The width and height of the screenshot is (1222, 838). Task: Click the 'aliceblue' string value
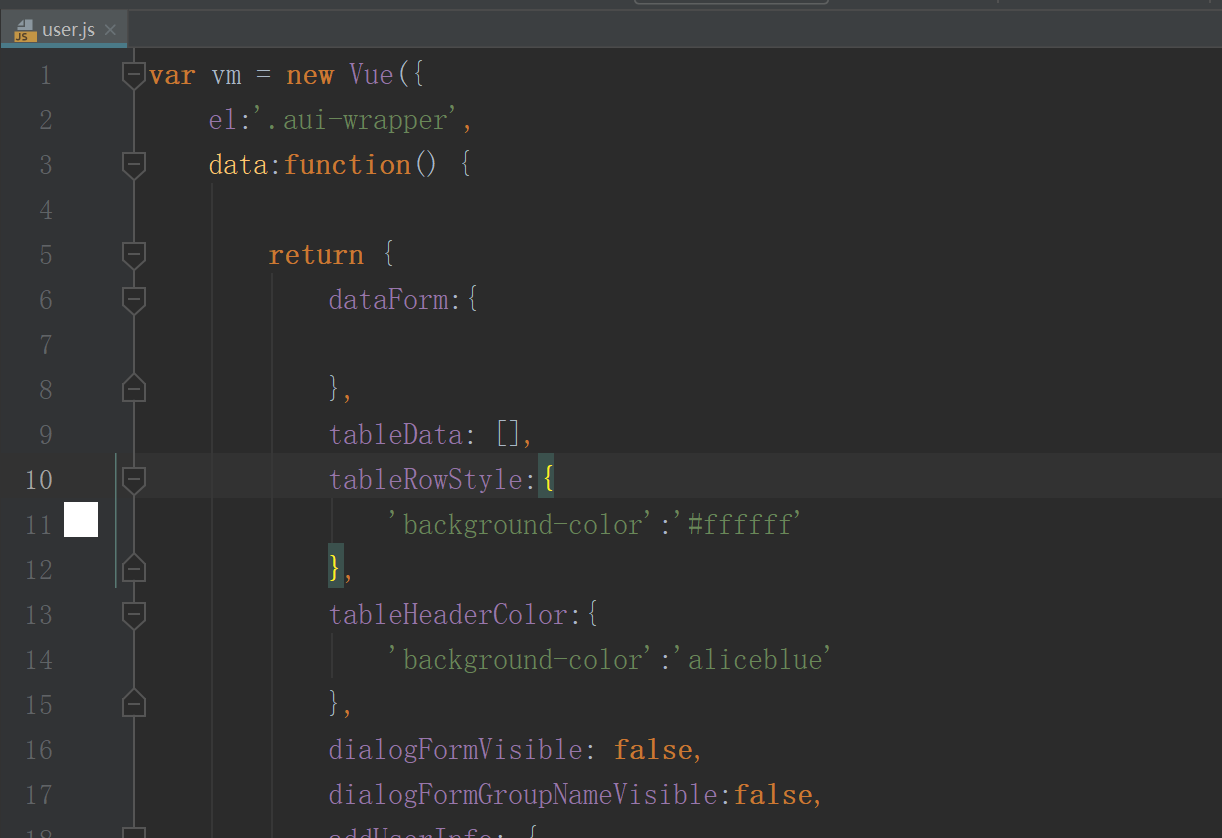757,659
